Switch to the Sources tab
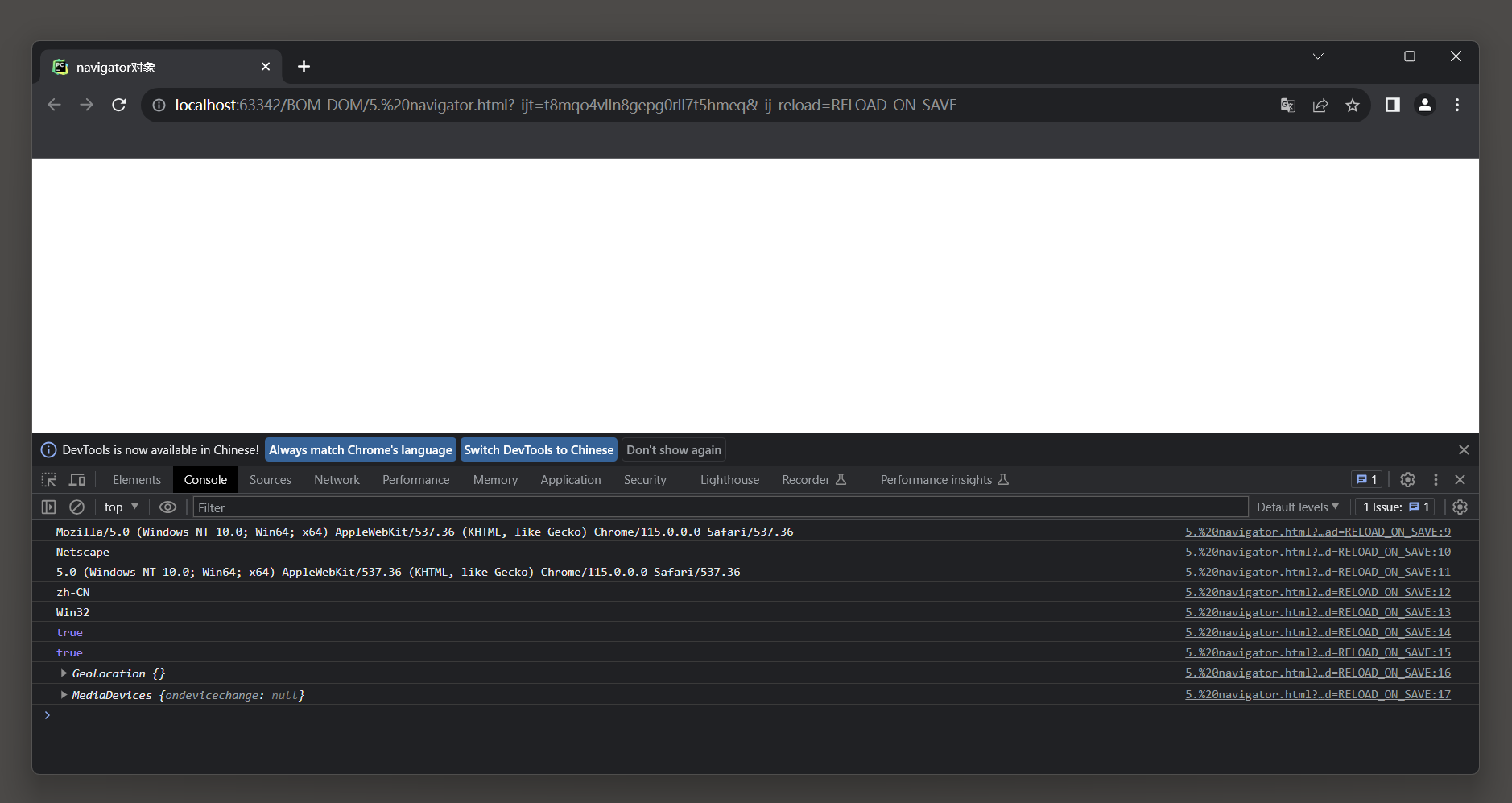1512x803 pixels. 271,480
